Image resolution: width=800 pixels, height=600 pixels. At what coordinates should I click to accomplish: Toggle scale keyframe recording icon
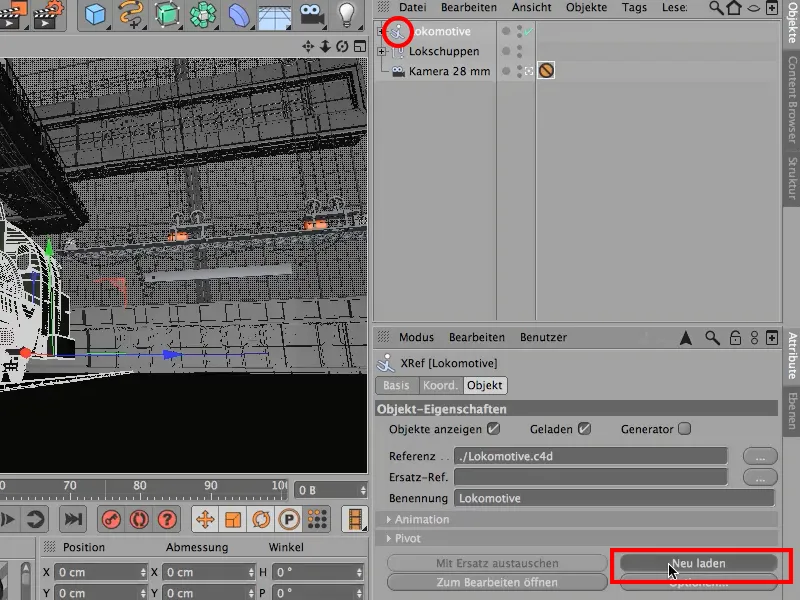(x=233, y=519)
